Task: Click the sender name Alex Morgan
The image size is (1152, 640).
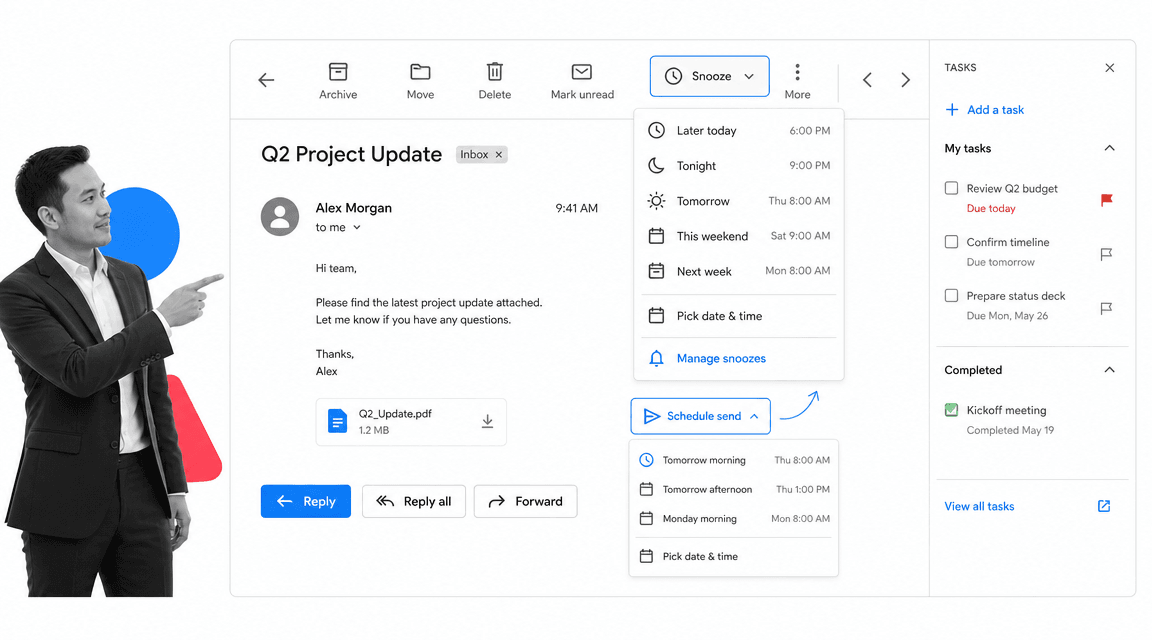Action: point(353,208)
